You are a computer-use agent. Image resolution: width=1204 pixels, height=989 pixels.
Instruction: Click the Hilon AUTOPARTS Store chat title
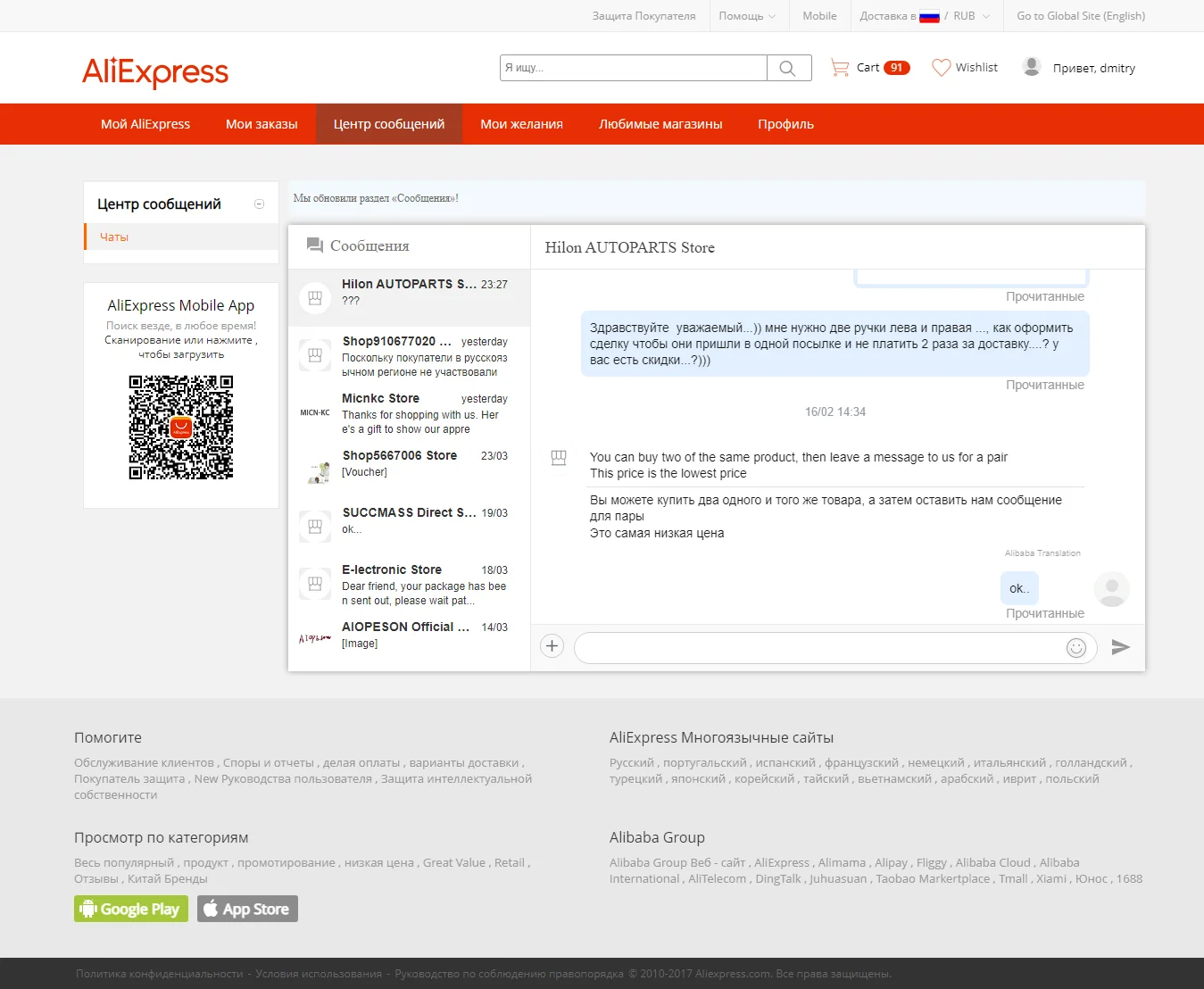pos(630,247)
